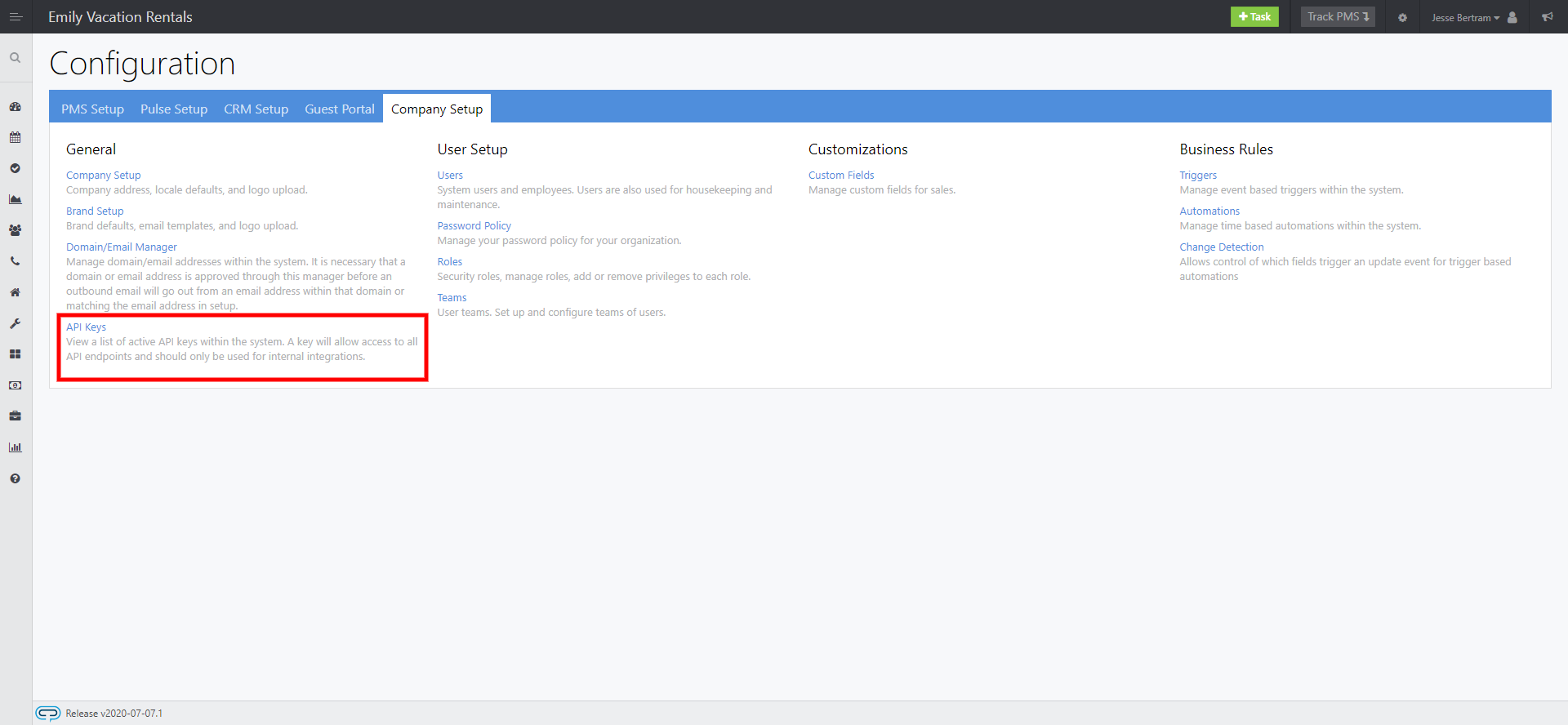The width and height of the screenshot is (1568, 725).
Task: Open the Domain/Email Manager link
Action: [x=122, y=247]
